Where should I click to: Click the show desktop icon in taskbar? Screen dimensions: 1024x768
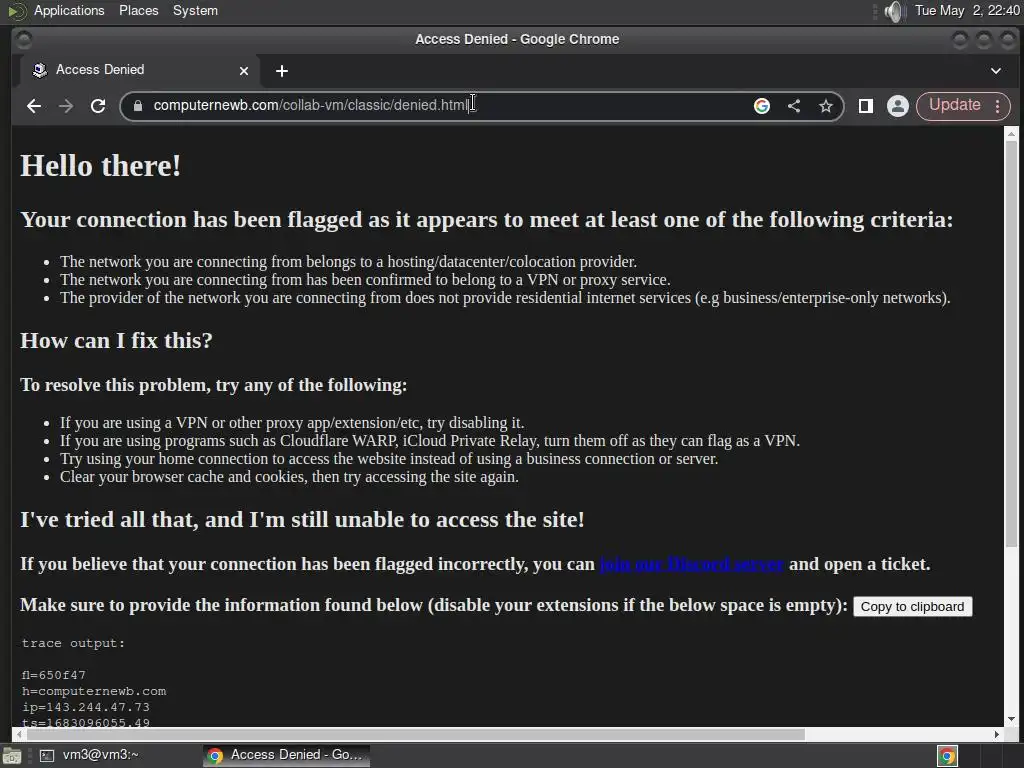[12, 756]
